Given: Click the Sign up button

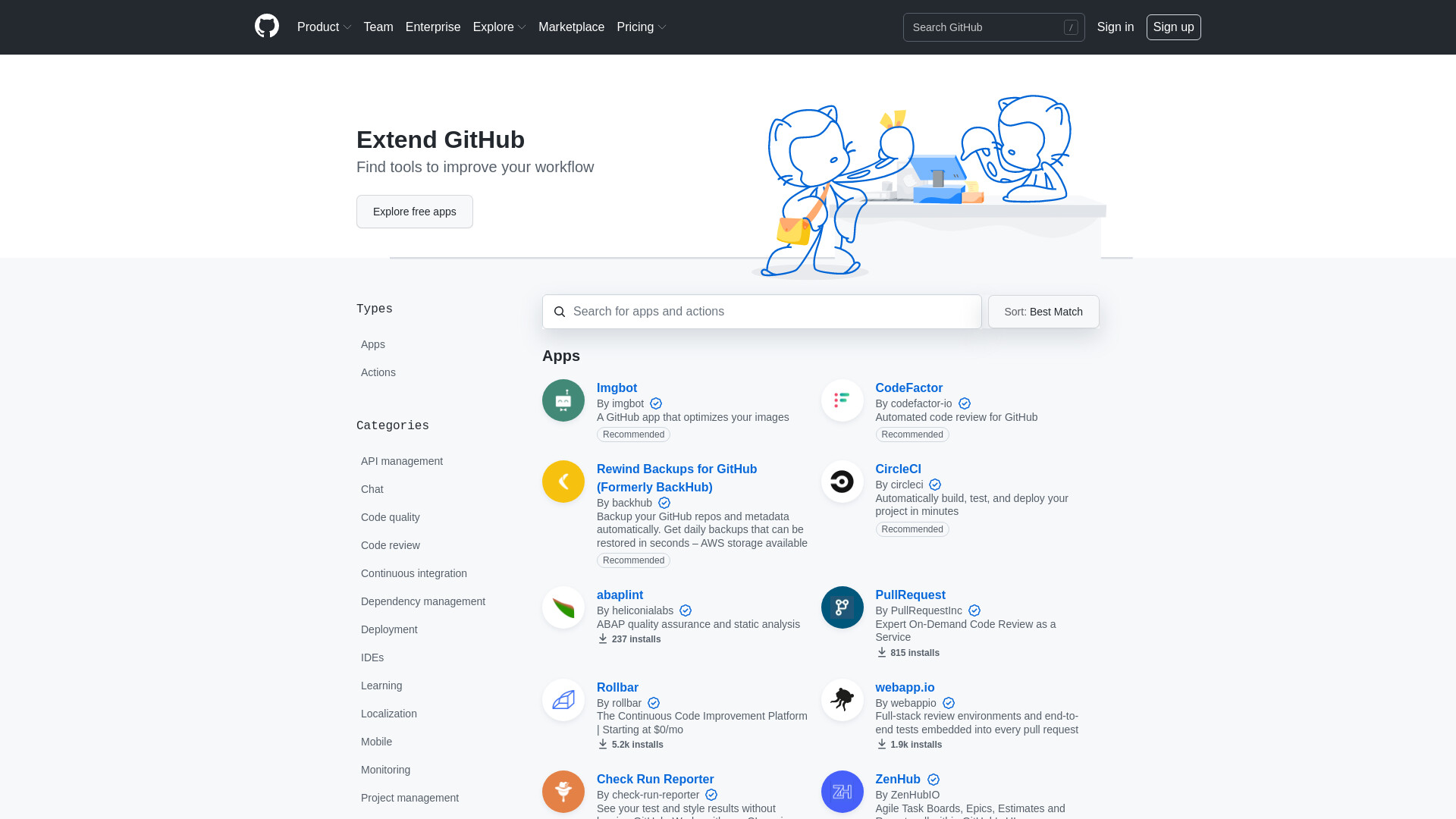Looking at the screenshot, I should click(1174, 27).
